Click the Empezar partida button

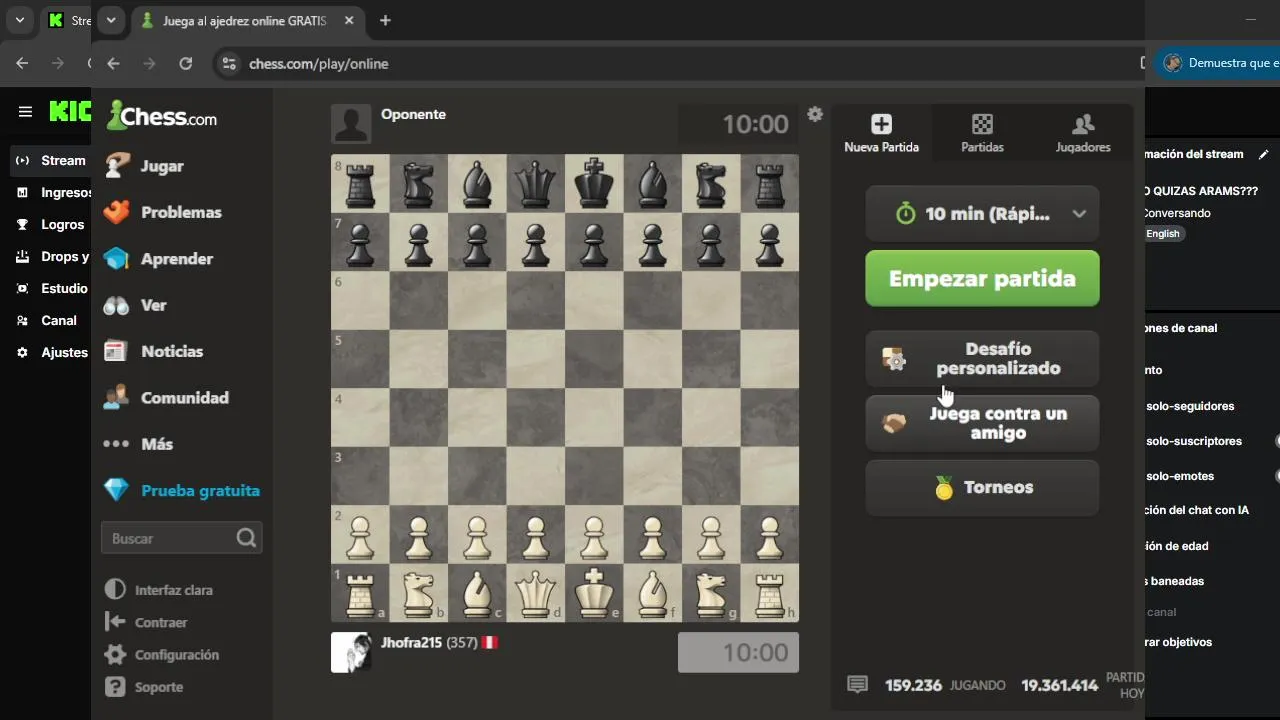(982, 278)
